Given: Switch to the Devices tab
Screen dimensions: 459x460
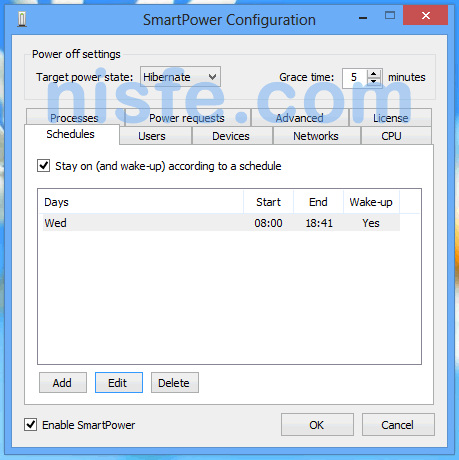Looking at the screenshot, I should (x=232, y=136).
